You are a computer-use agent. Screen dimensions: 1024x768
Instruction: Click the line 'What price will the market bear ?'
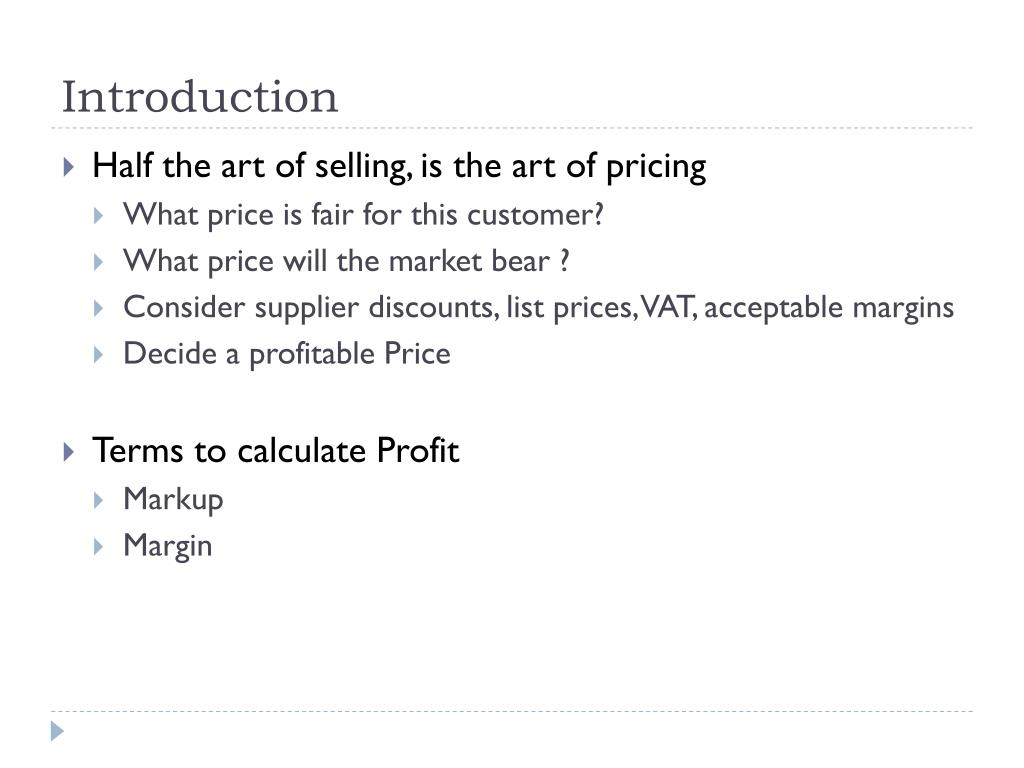coord(346,262)
